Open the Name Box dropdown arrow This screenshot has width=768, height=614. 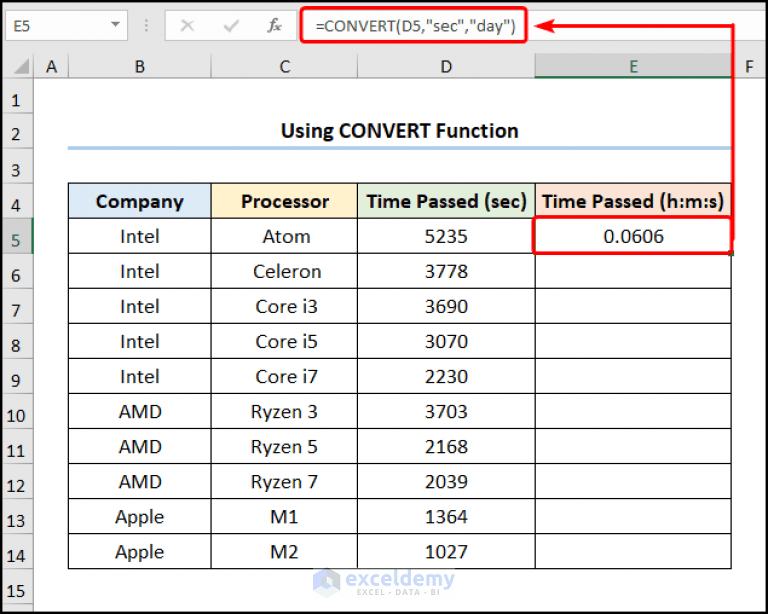pyautogui.click(x=115, y=24)
